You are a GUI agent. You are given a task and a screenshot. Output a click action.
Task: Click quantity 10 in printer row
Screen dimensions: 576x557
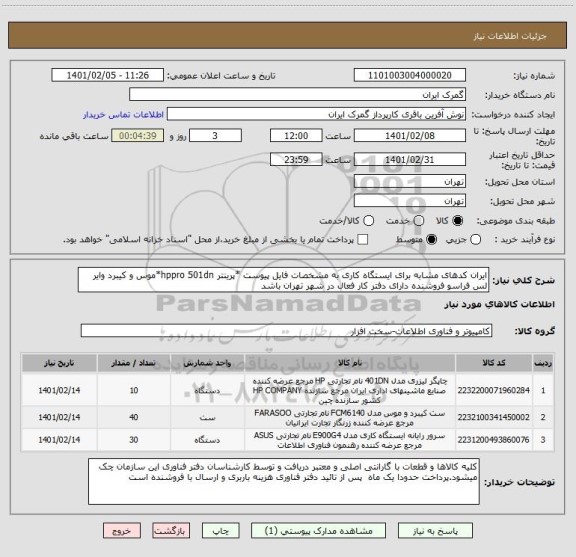[x=134, y=390]
